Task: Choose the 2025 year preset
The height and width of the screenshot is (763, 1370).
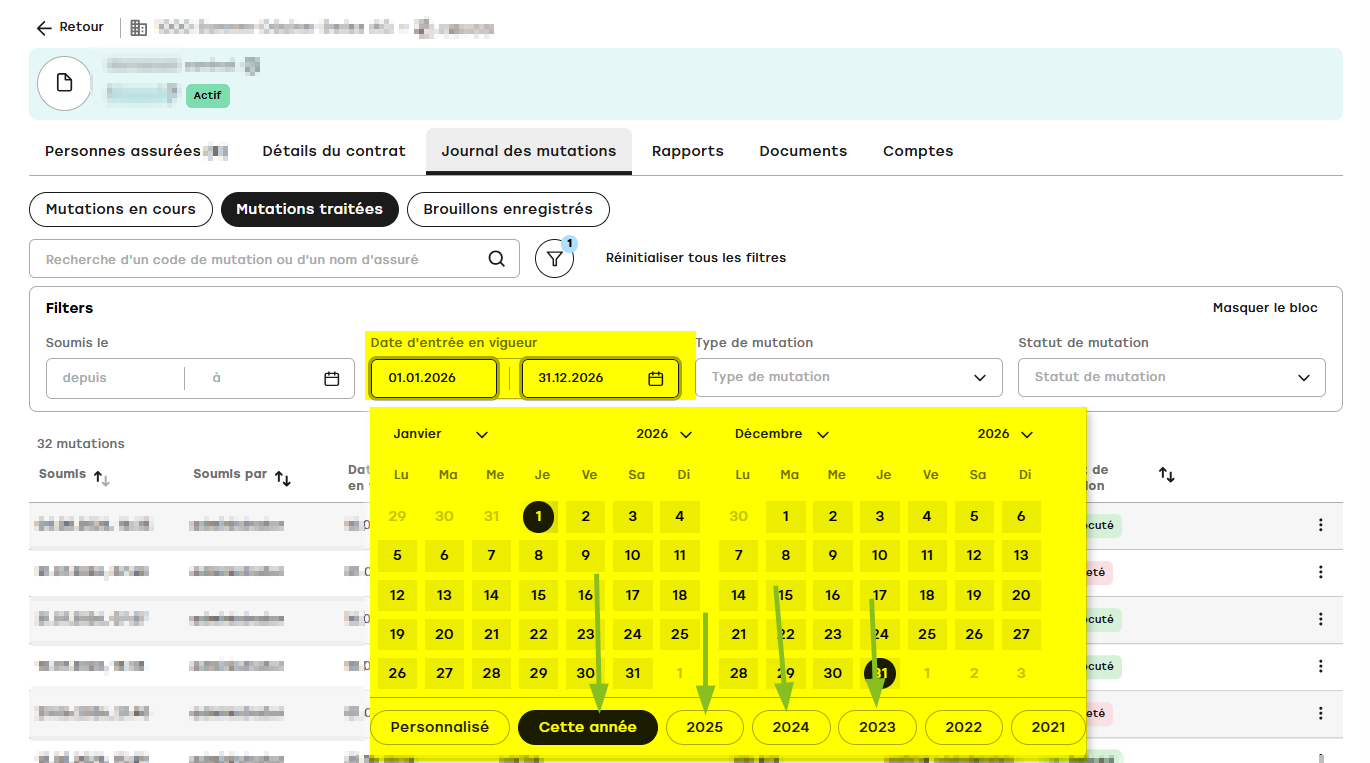Action: click(x=704, y=727)
